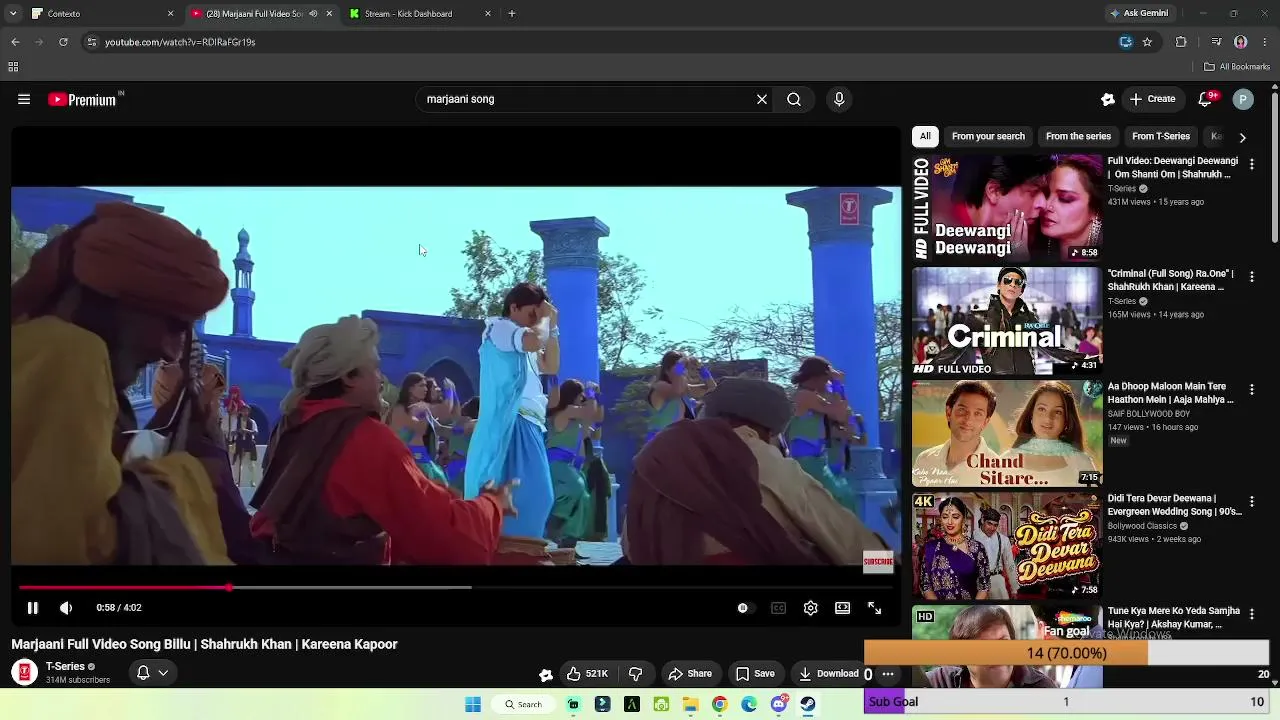Viewport: 1280px width, 720px height.
Task: Switch to the Contexto tab
Action: click(102, 14)
